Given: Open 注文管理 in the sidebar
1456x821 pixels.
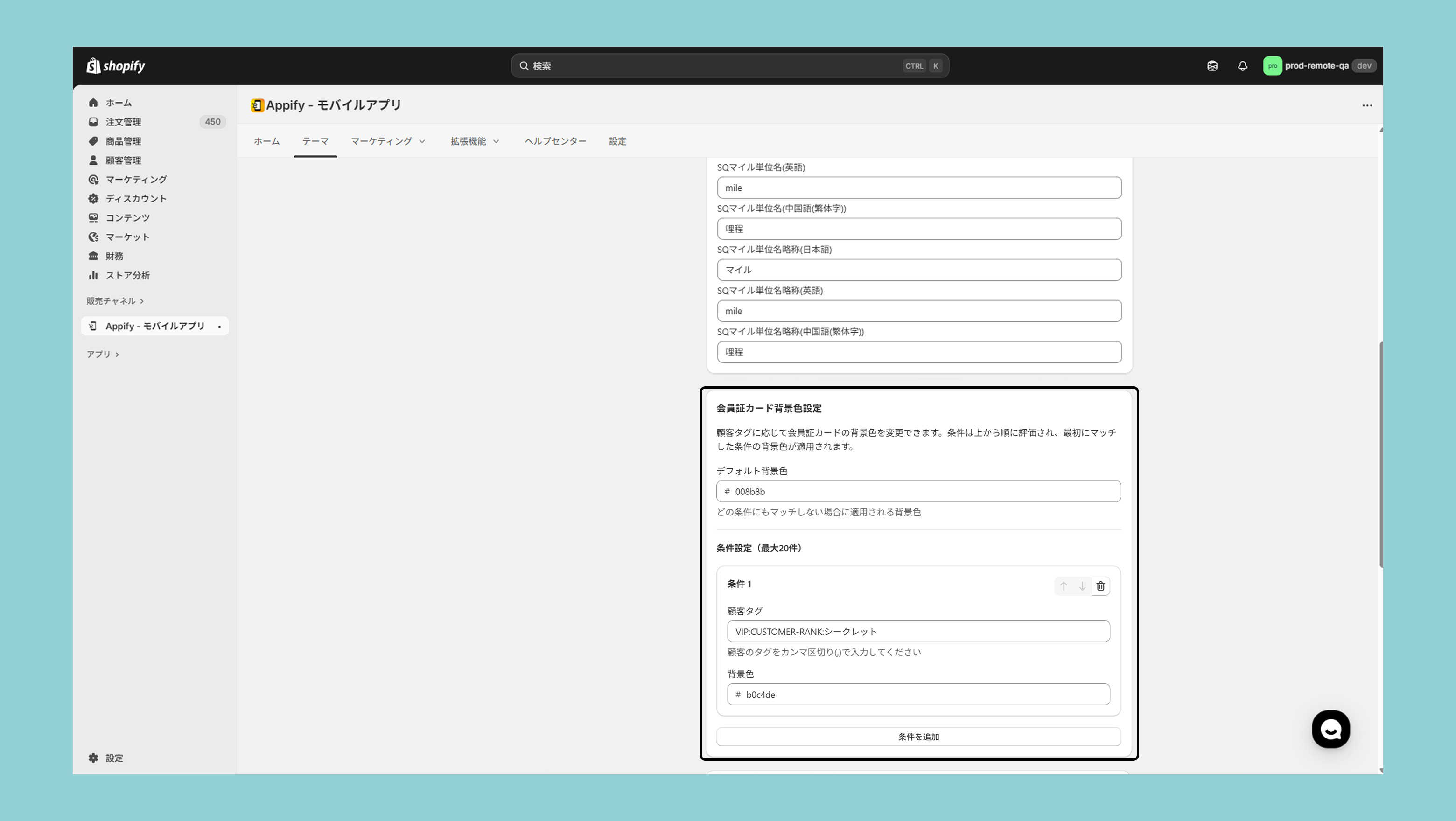Looking at the screenshot, I should tap(123, 122).
